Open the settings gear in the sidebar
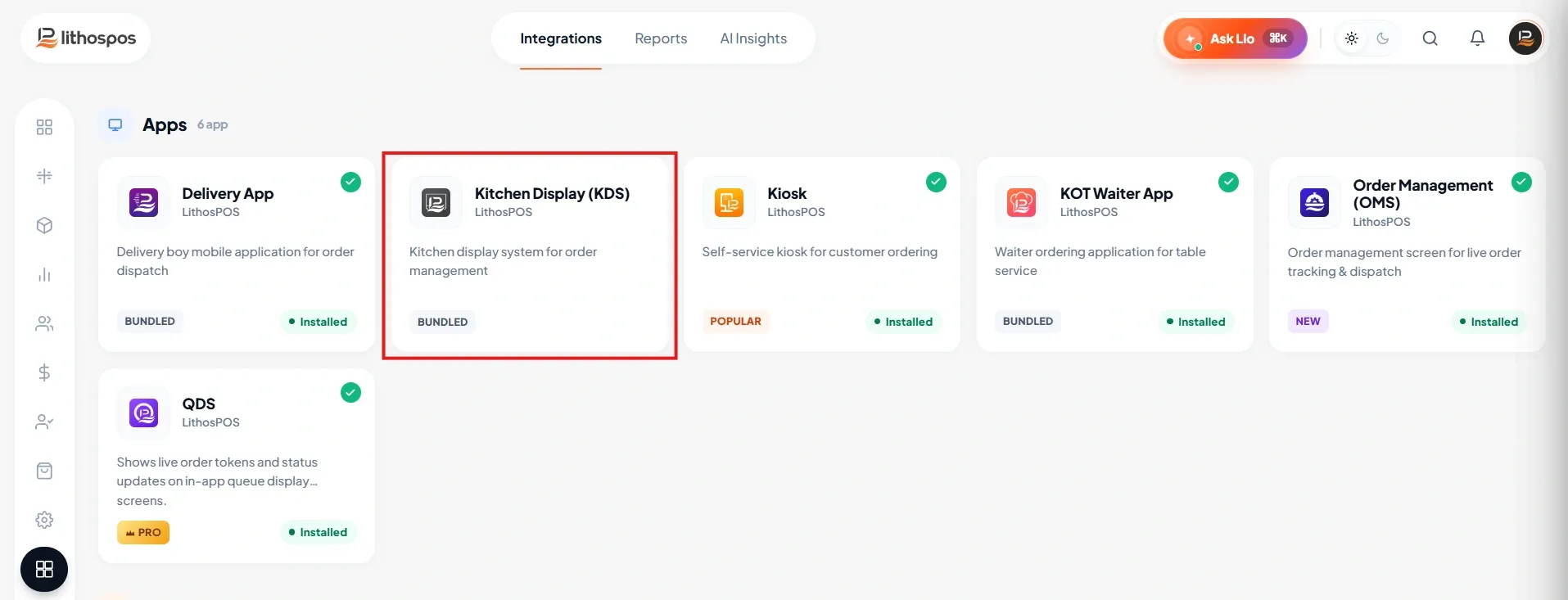Viewport: 1568px width, 600px height. [44, 520]
